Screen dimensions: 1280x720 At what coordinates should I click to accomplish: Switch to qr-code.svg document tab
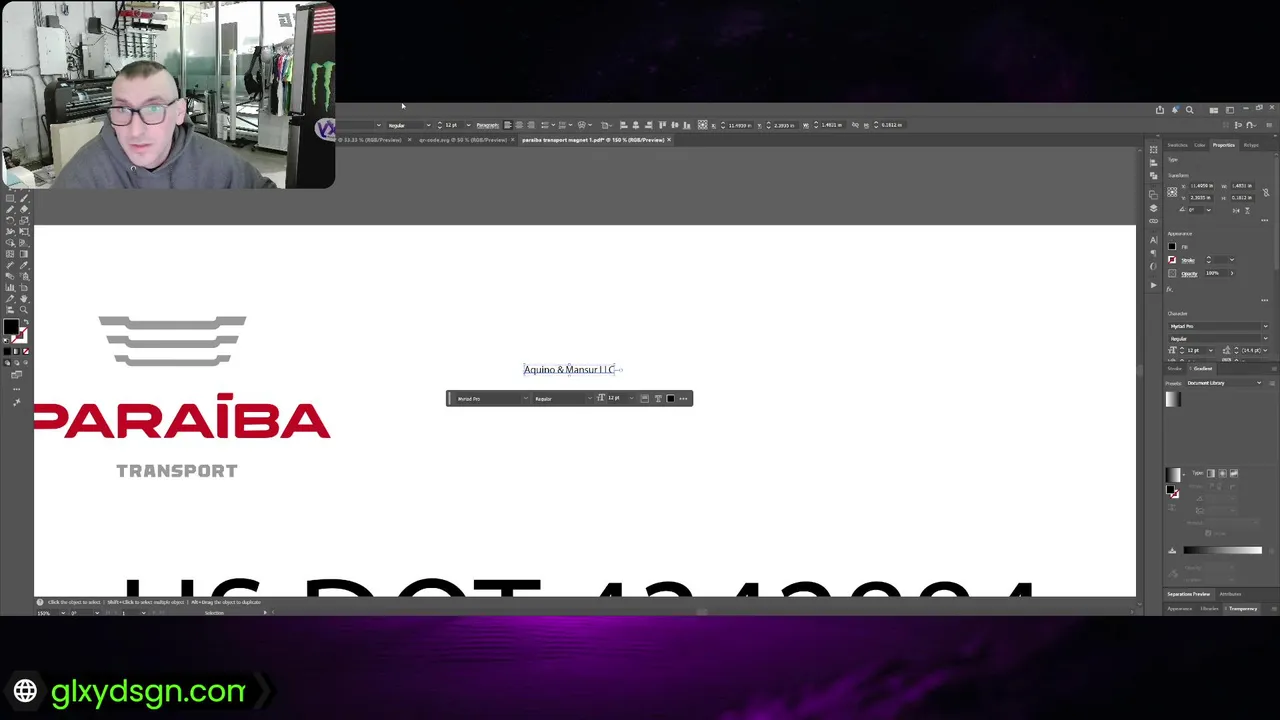pos(463,139)
